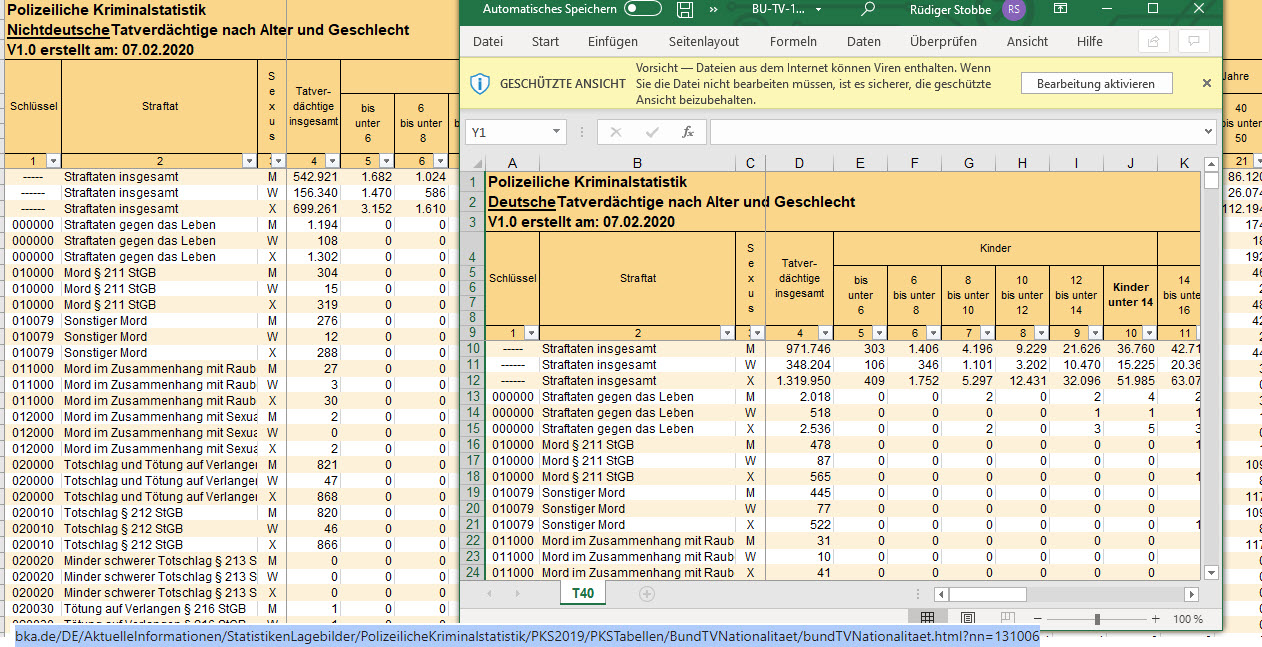This screenshot has height=647, width=1262.
Task: Toggle Automatisches Speichern switch
Action: pyautogui.click(x=642, y=10)
